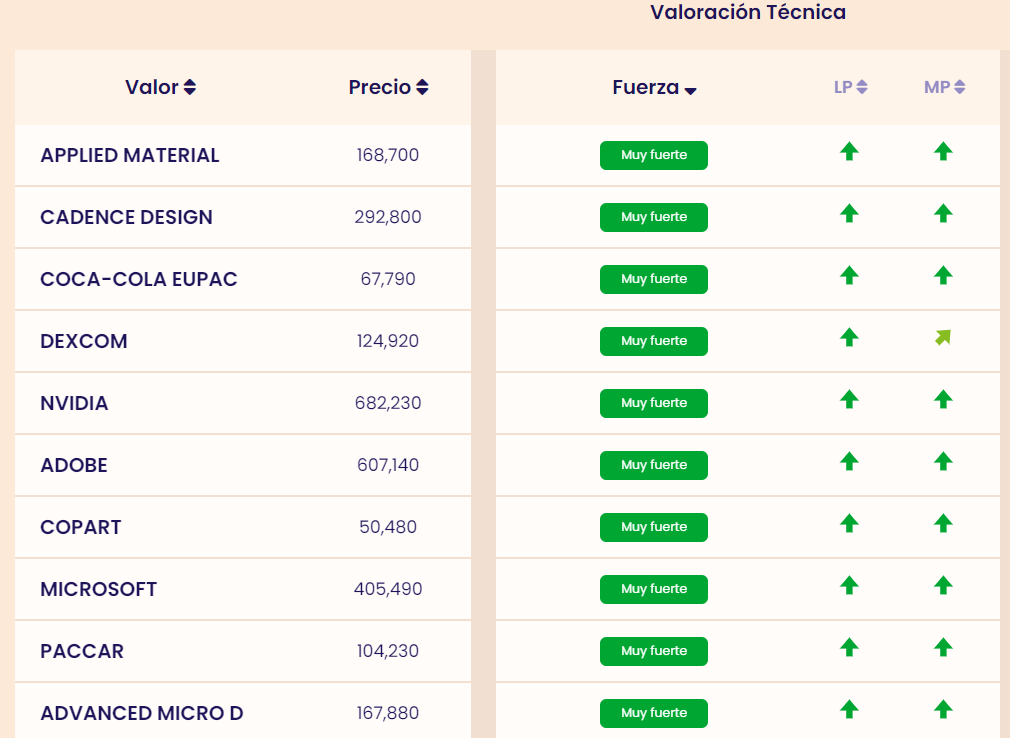Screen dimensions: 1010x738
Task: Click the LP up arrow for COCA-COLA EUPAC
Action: (x=849, y=276)
